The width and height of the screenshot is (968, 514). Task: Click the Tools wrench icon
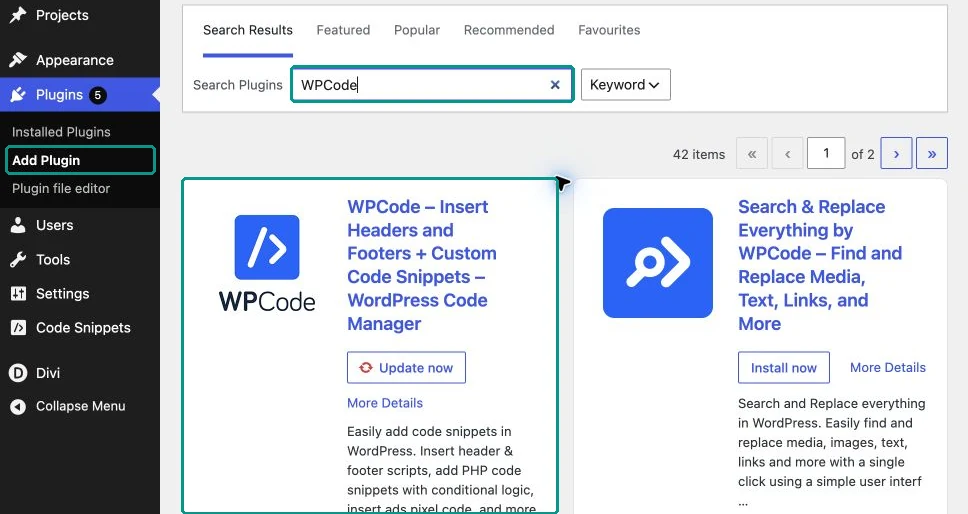[18, 260]
